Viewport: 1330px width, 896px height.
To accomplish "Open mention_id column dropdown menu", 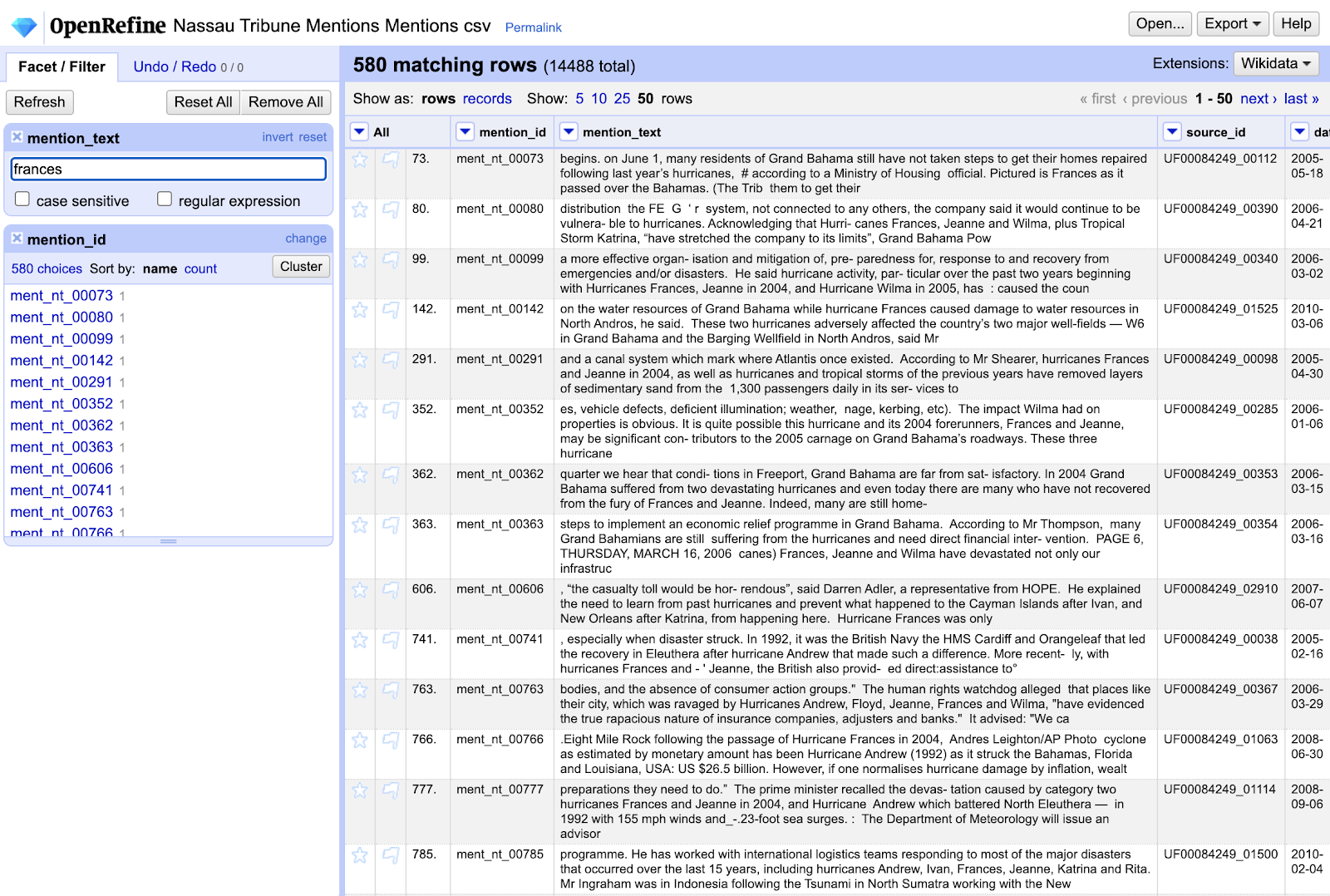I will tap(465, 131).
